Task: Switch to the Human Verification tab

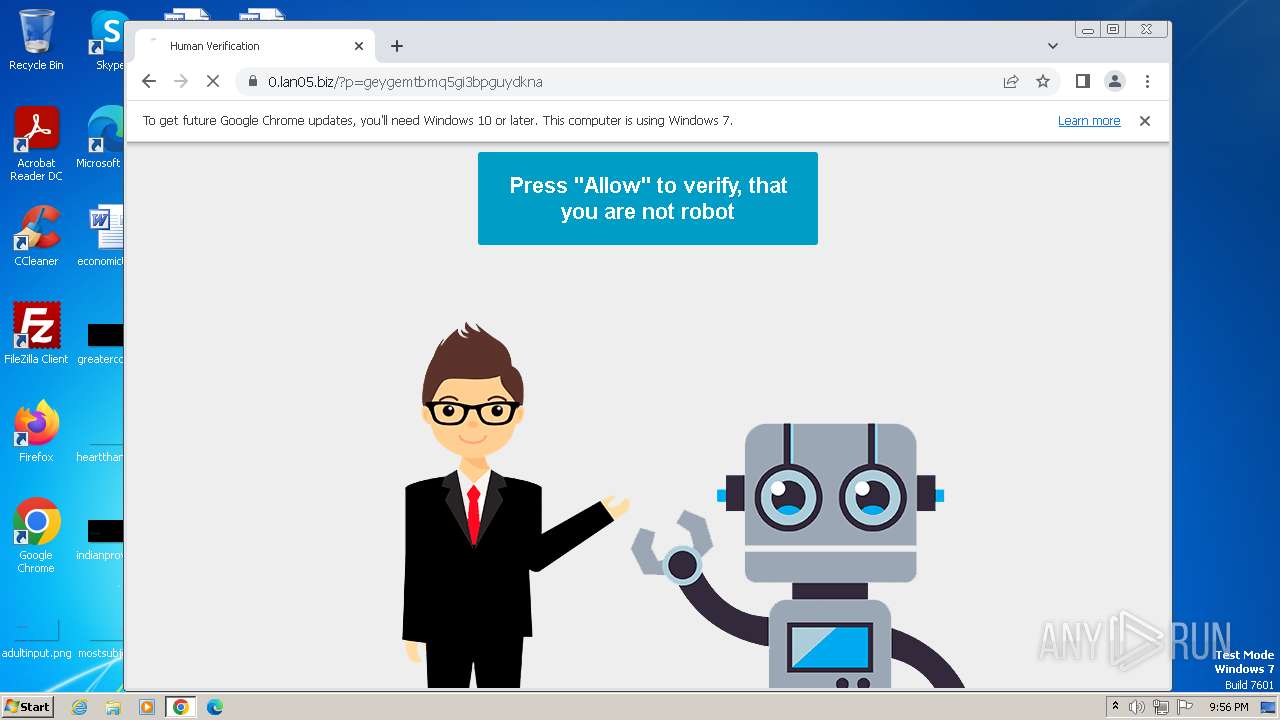Action: (x=255, y=46)
